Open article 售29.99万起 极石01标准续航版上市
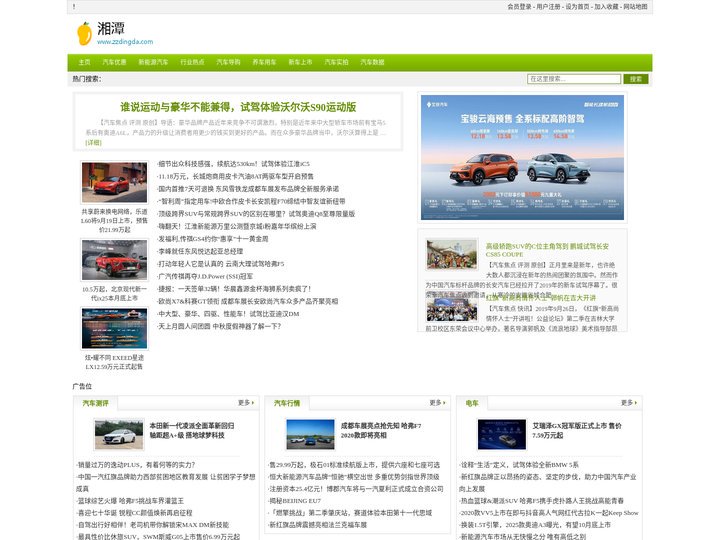Screen dimensions: 720x540 (354, 465)
